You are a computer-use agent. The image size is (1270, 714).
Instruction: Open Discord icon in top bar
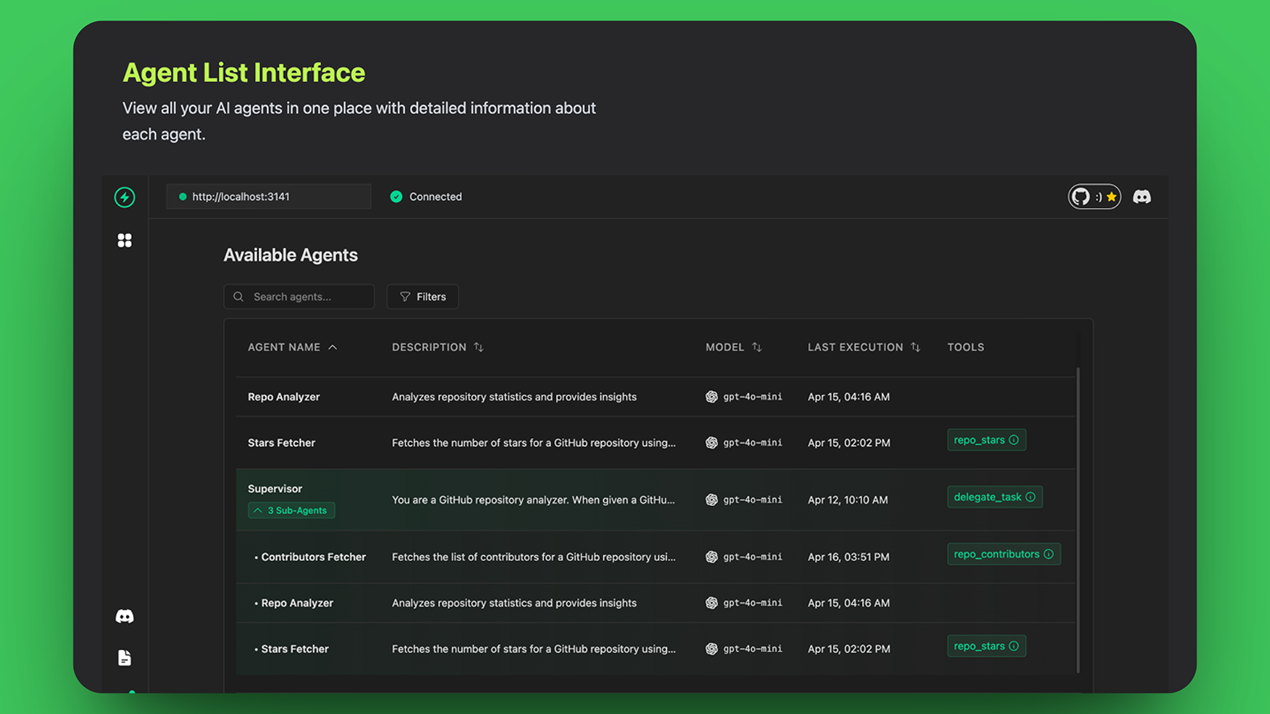(1142, 197)
